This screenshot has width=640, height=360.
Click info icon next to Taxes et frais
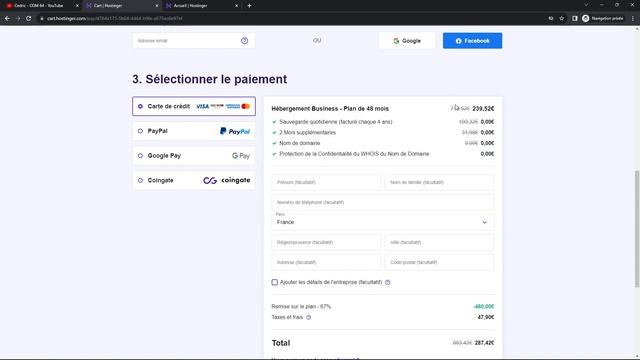tap(309, 317)
